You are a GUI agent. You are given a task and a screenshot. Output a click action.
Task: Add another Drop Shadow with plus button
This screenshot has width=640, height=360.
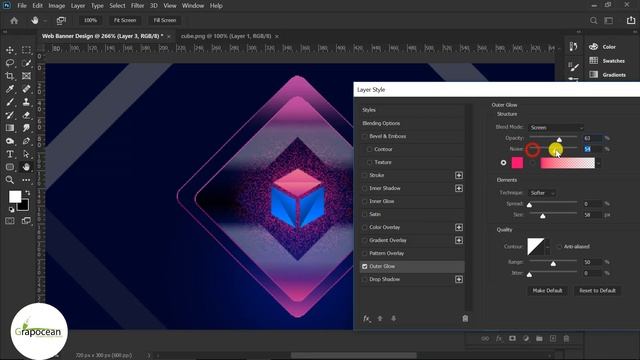click(x=459, y=279)
